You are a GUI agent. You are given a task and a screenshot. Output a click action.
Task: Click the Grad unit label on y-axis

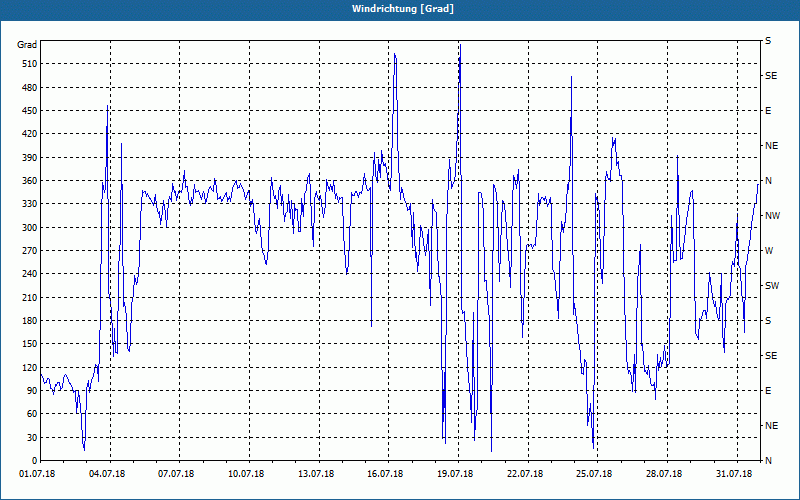27,44
